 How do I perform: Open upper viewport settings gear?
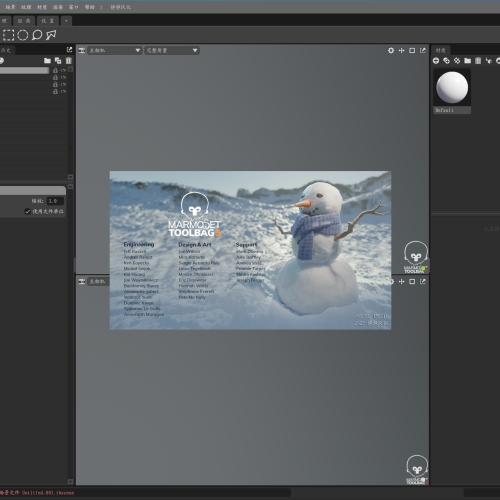[391, 50]
